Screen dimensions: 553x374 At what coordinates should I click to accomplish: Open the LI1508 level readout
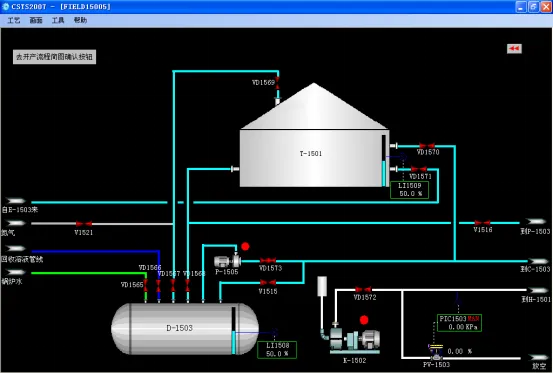[x=277, y=350]
